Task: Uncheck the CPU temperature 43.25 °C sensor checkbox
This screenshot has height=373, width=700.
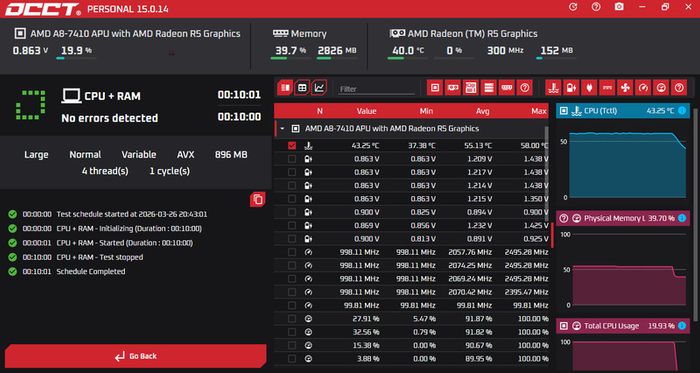Action: point(292,145)
